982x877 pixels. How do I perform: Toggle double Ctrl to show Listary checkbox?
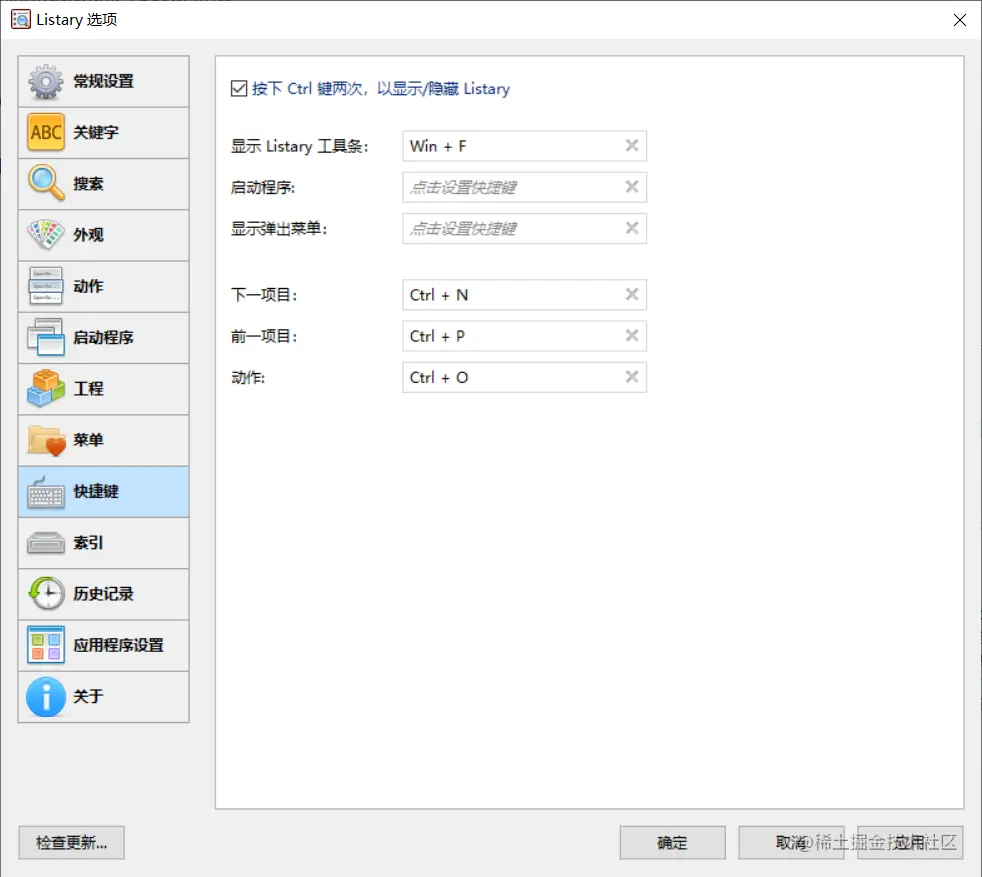239,88
